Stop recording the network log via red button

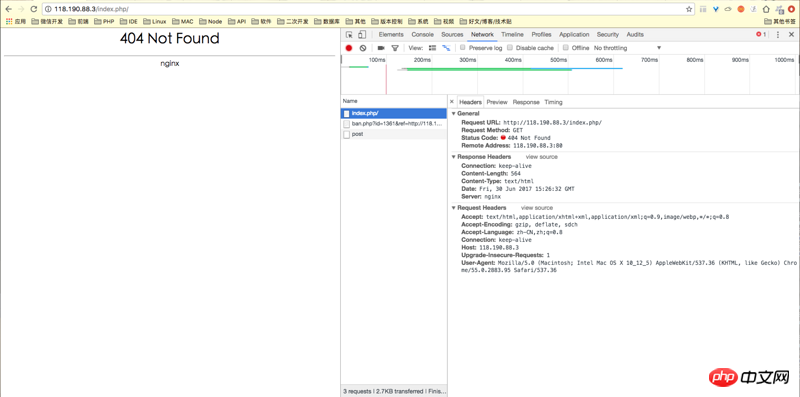349,48
